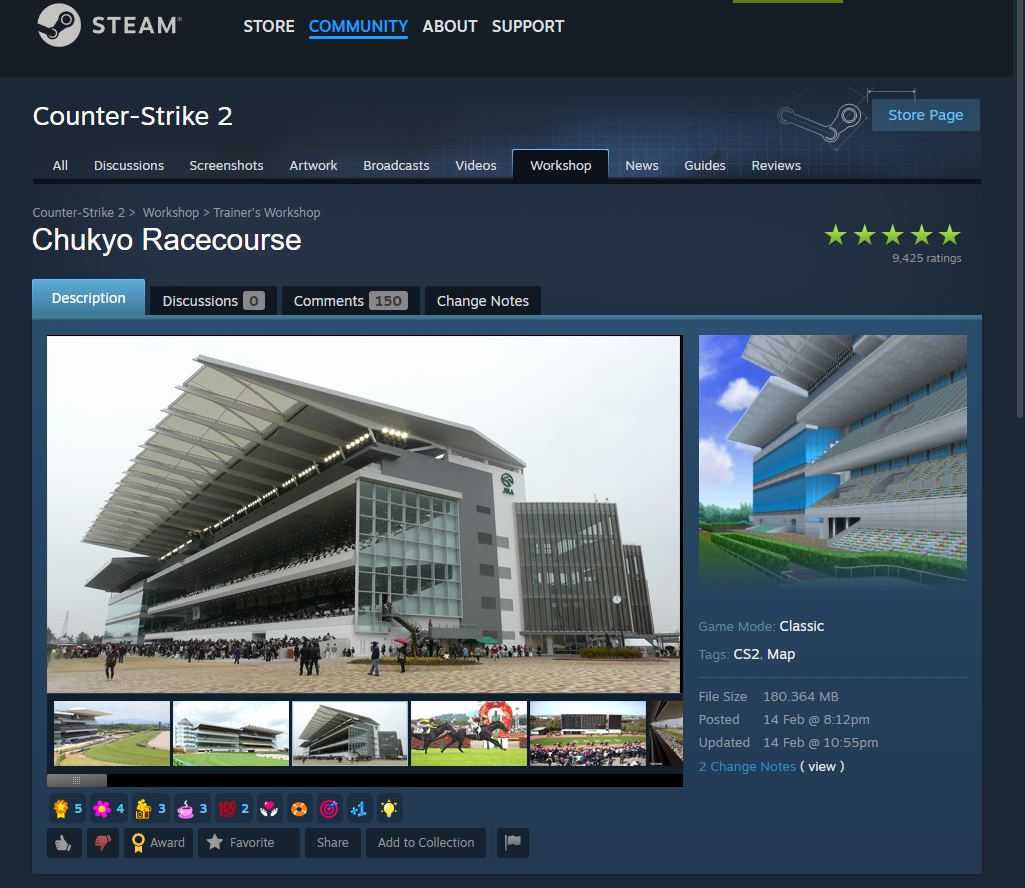This screenshot has width=1025, height=888.
Task: Click the pink teacup award with count 3
Action: (192, 809)
